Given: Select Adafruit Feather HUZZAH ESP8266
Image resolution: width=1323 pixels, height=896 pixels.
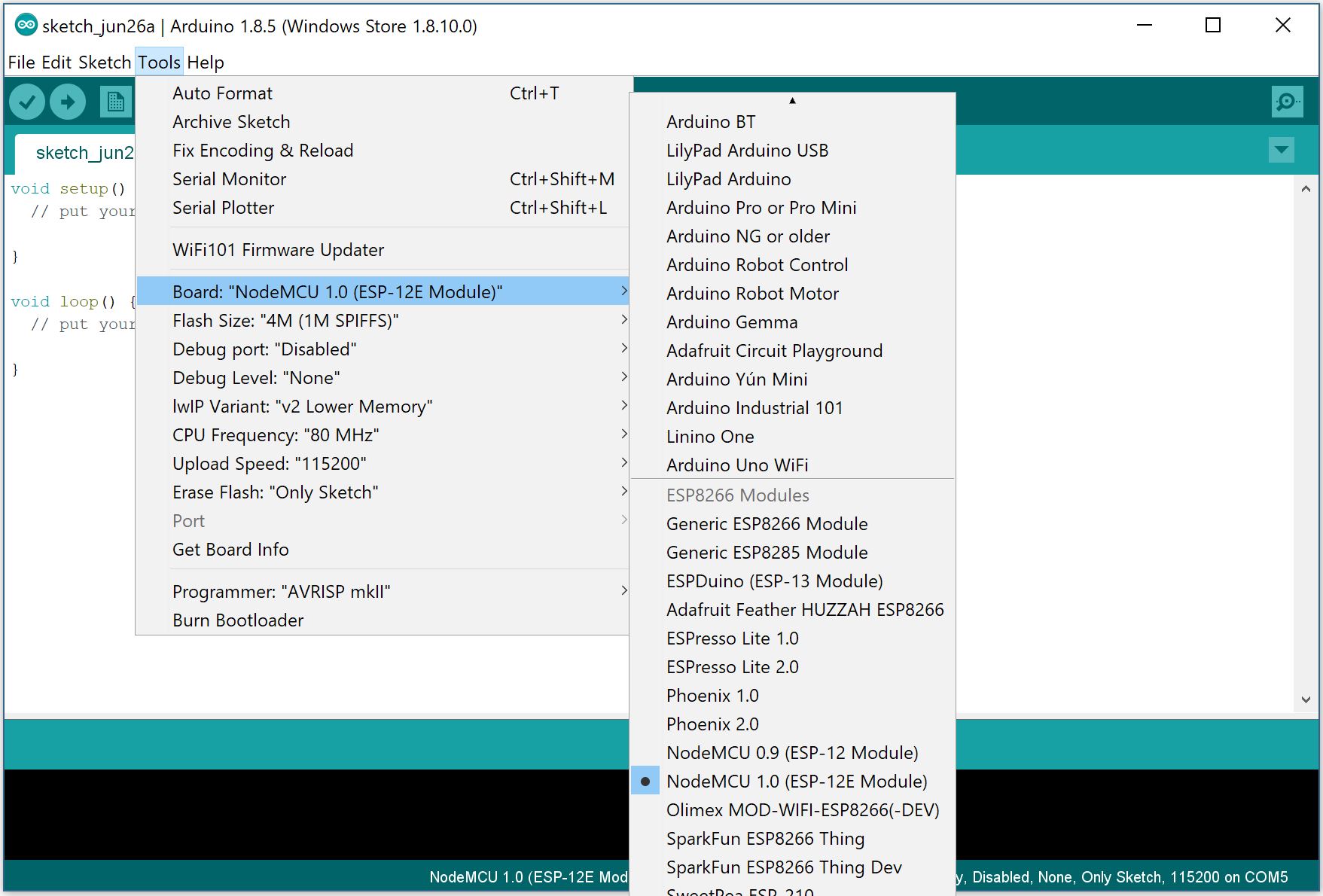Looking at the screenshot, I should pyautogui.click(x=793, y=609).
